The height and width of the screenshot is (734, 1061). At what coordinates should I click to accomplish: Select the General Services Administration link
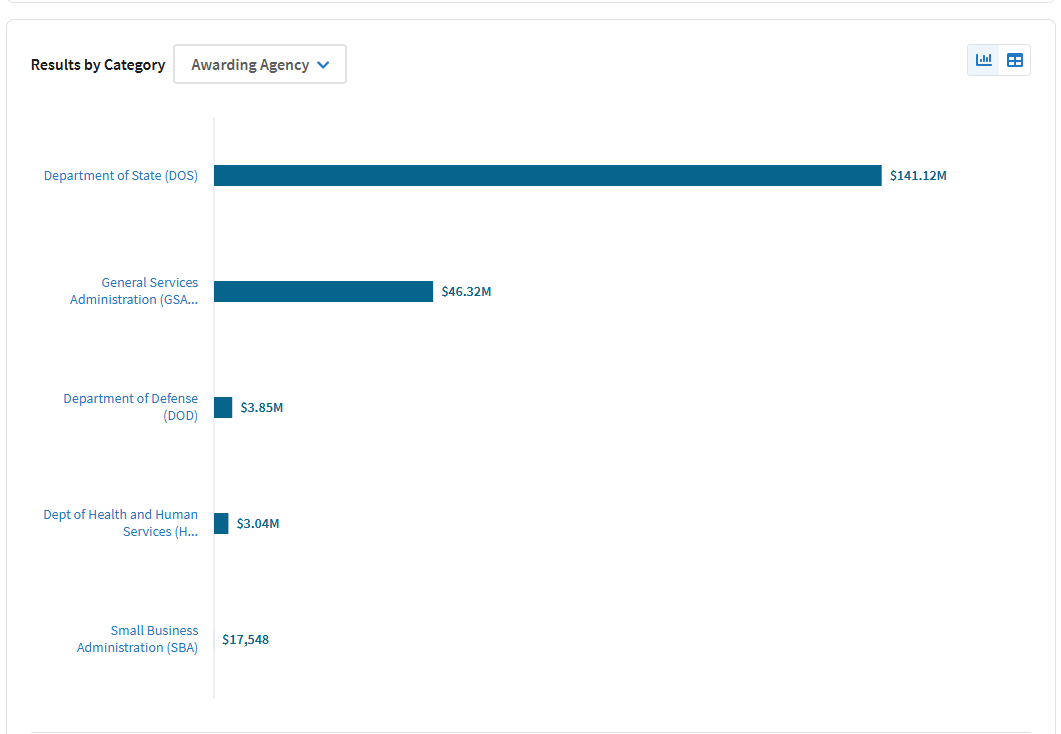tap(134, 291)
